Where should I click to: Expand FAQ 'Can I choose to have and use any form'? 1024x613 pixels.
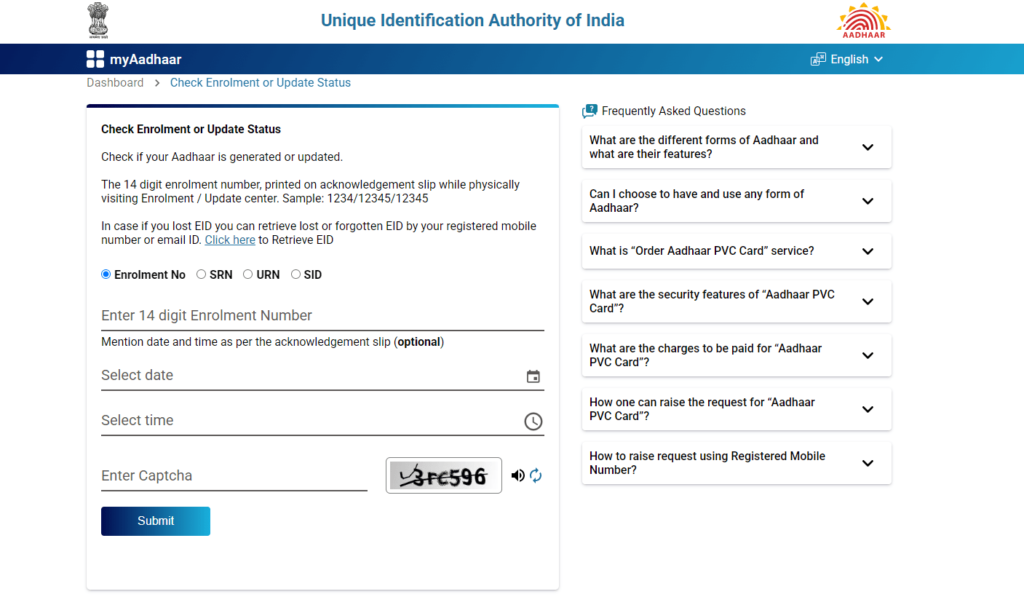(x=736, y=201)
